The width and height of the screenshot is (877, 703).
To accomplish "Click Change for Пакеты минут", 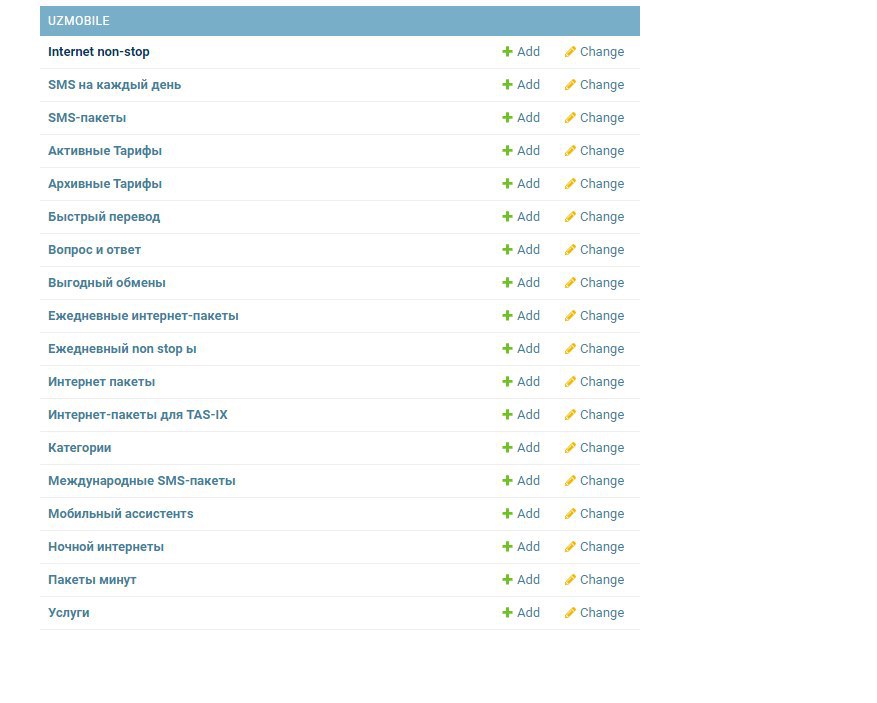I will [x=594, y=579].
